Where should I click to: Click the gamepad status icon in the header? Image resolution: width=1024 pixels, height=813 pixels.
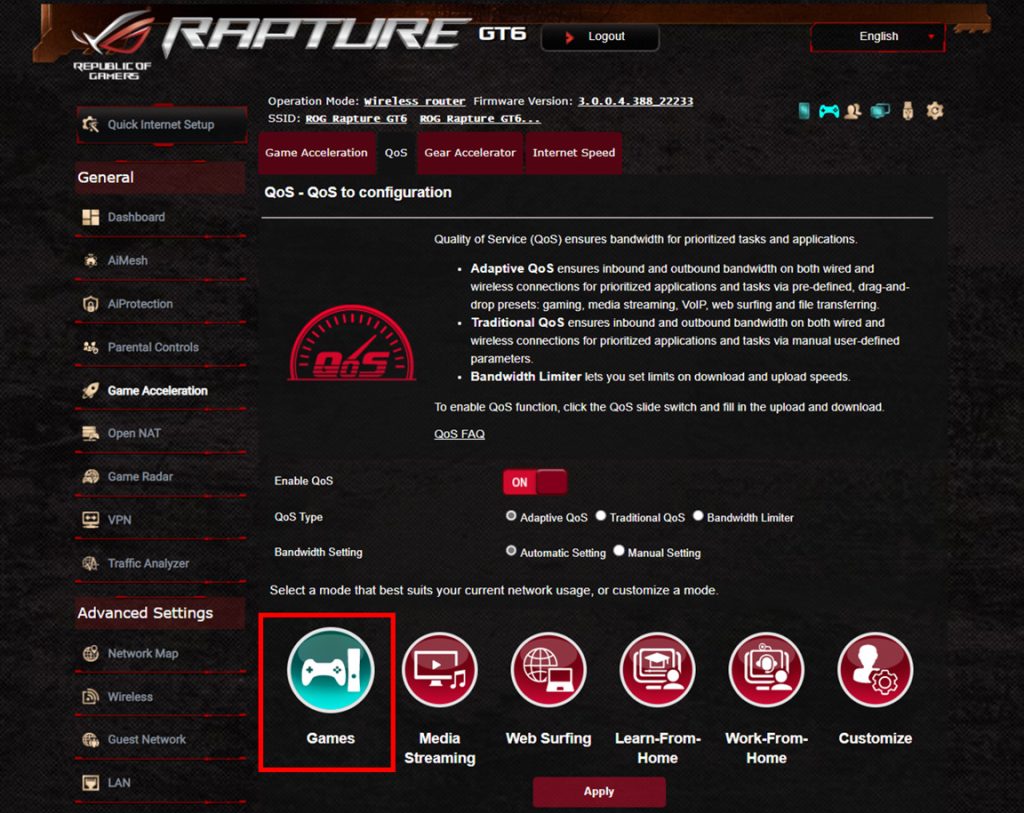point(829,112)
